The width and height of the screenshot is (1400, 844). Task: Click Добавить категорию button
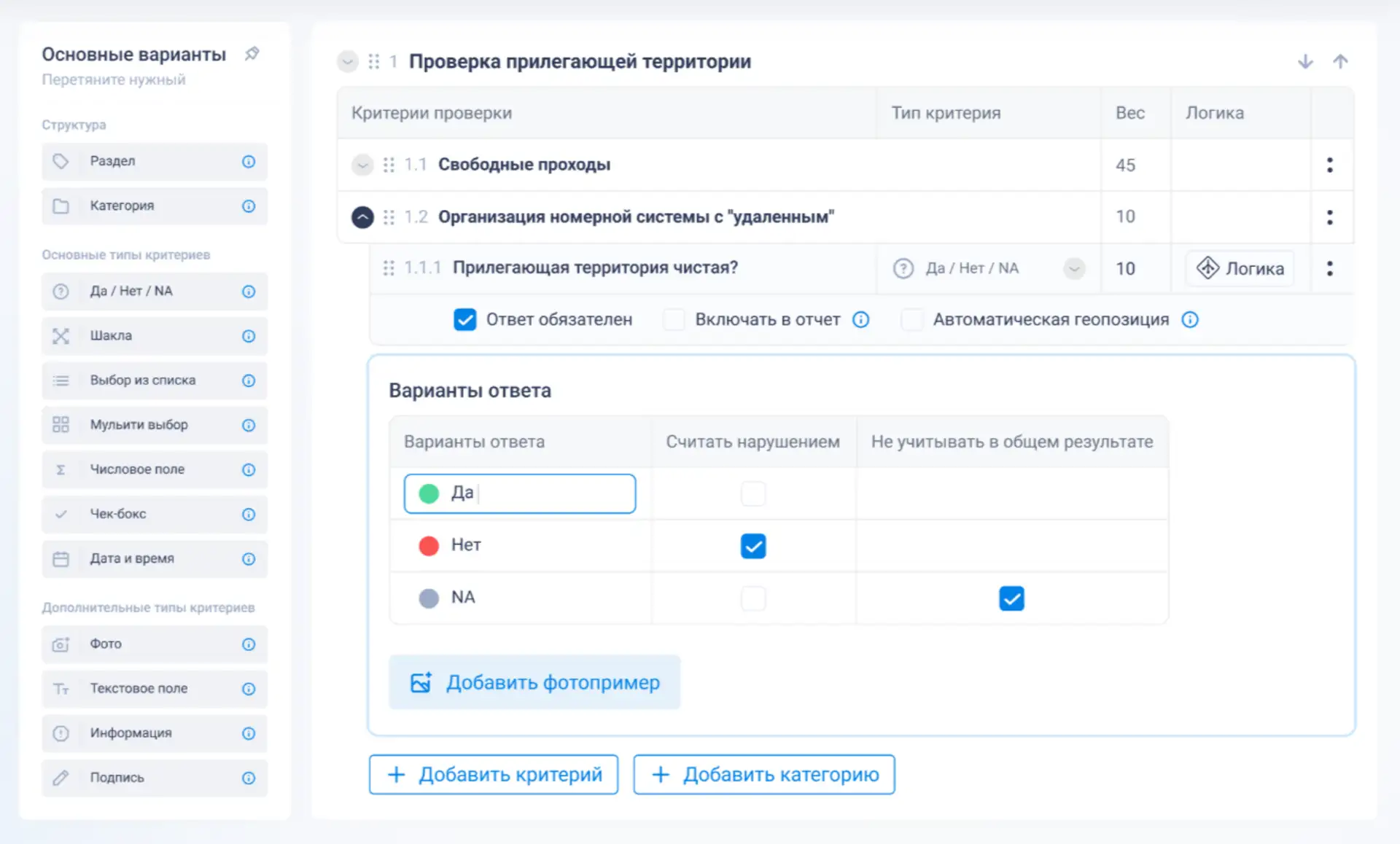tap(764, 774)
